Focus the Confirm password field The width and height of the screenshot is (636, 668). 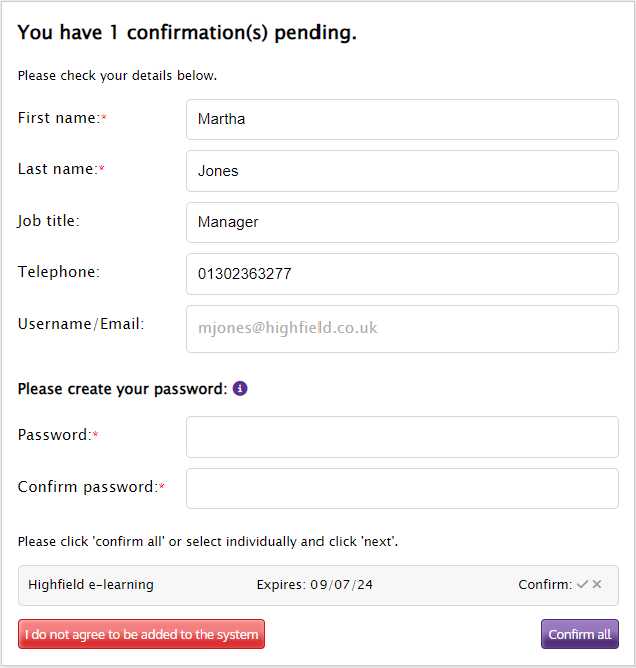tap(402, 489)
